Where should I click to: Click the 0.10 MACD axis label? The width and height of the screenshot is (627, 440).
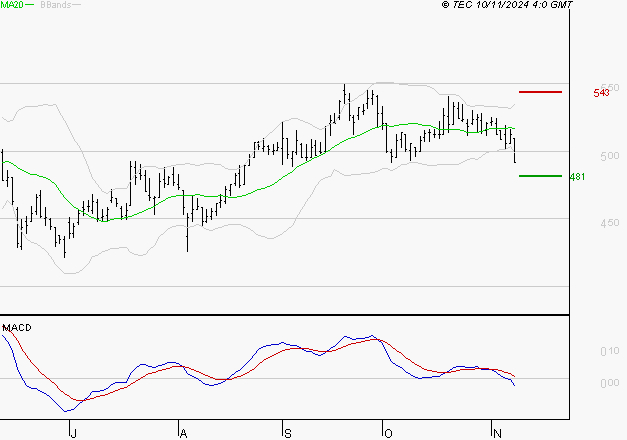(609, 351)
